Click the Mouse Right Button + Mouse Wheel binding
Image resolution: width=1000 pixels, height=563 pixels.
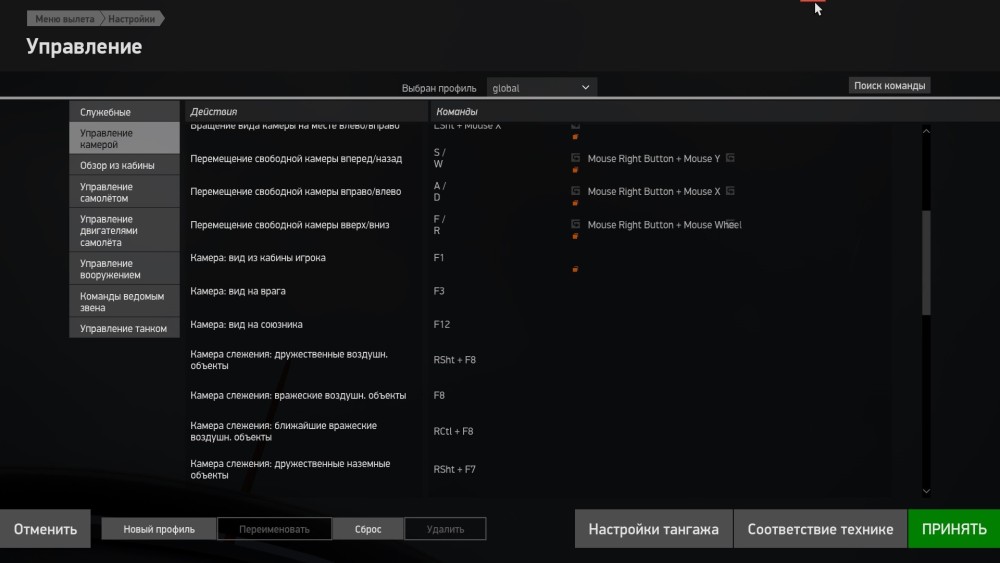664,224
